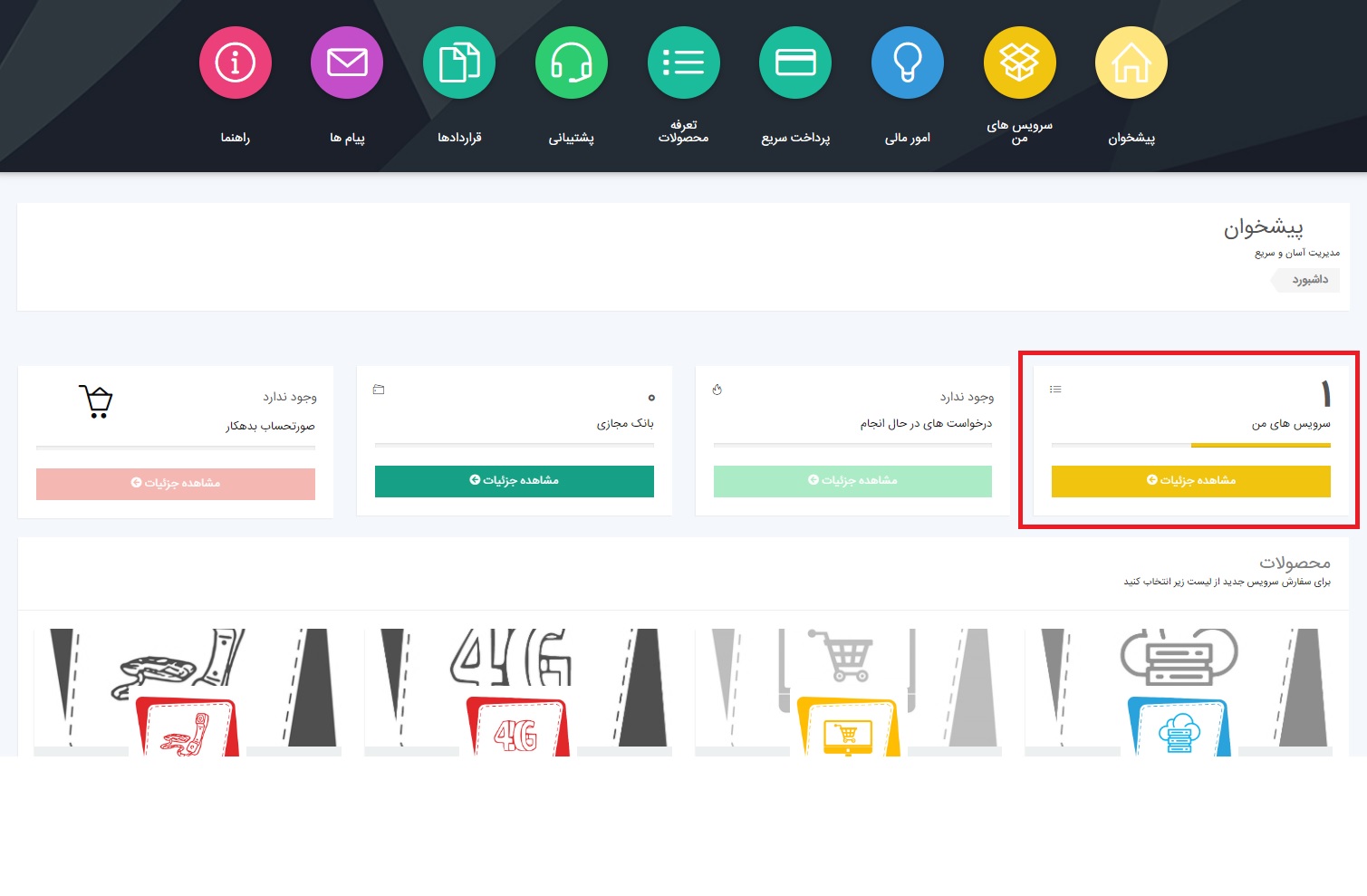This screenshot has width=1367, height=896.
Task: Click the پیشخوان home icon
Action: (x=1131, y=62)
